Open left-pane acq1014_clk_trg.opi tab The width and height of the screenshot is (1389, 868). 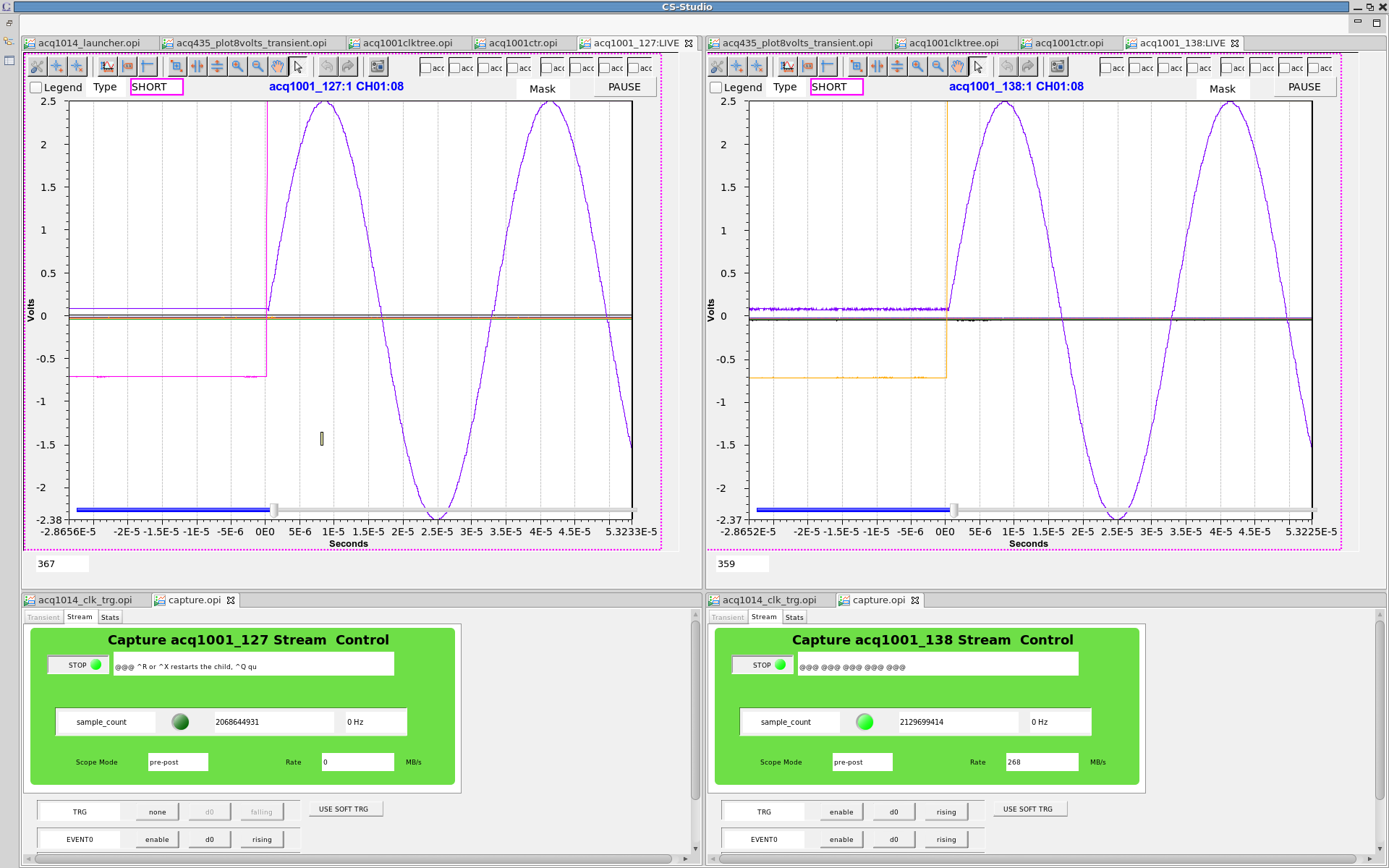(x=85, y=600)
